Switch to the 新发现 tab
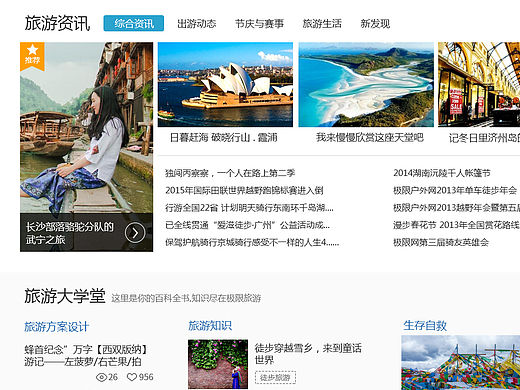The image size is (520, 390). 375,24
